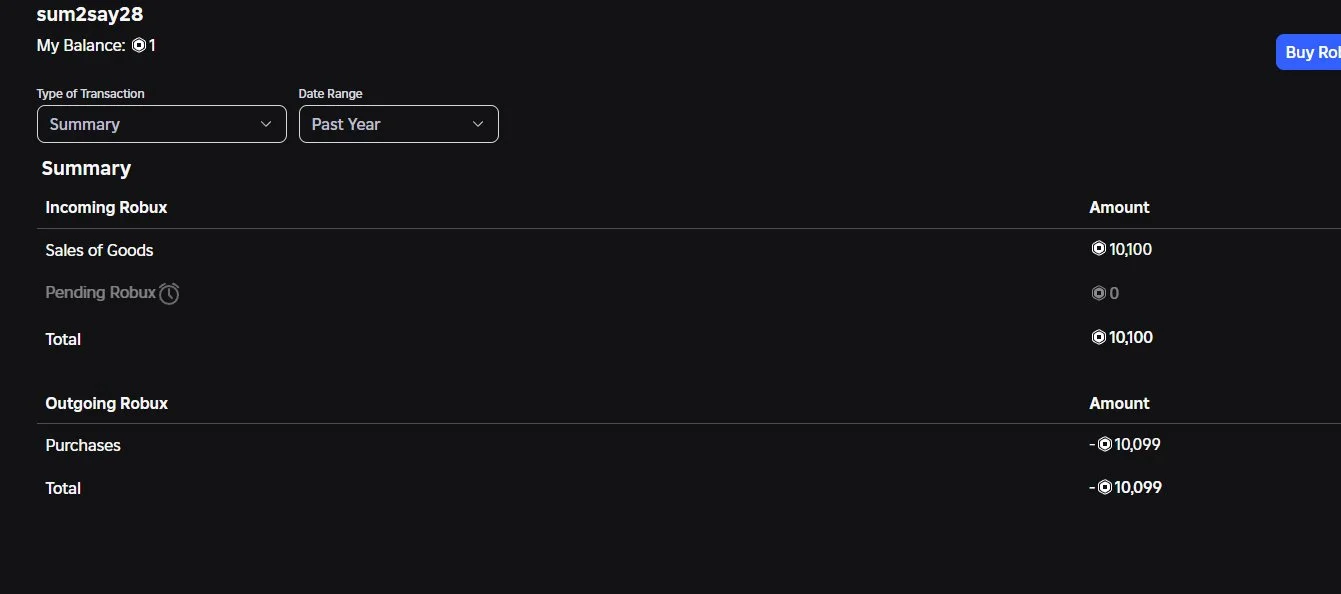Click the Outgoing Robux column header

point(106,403)
